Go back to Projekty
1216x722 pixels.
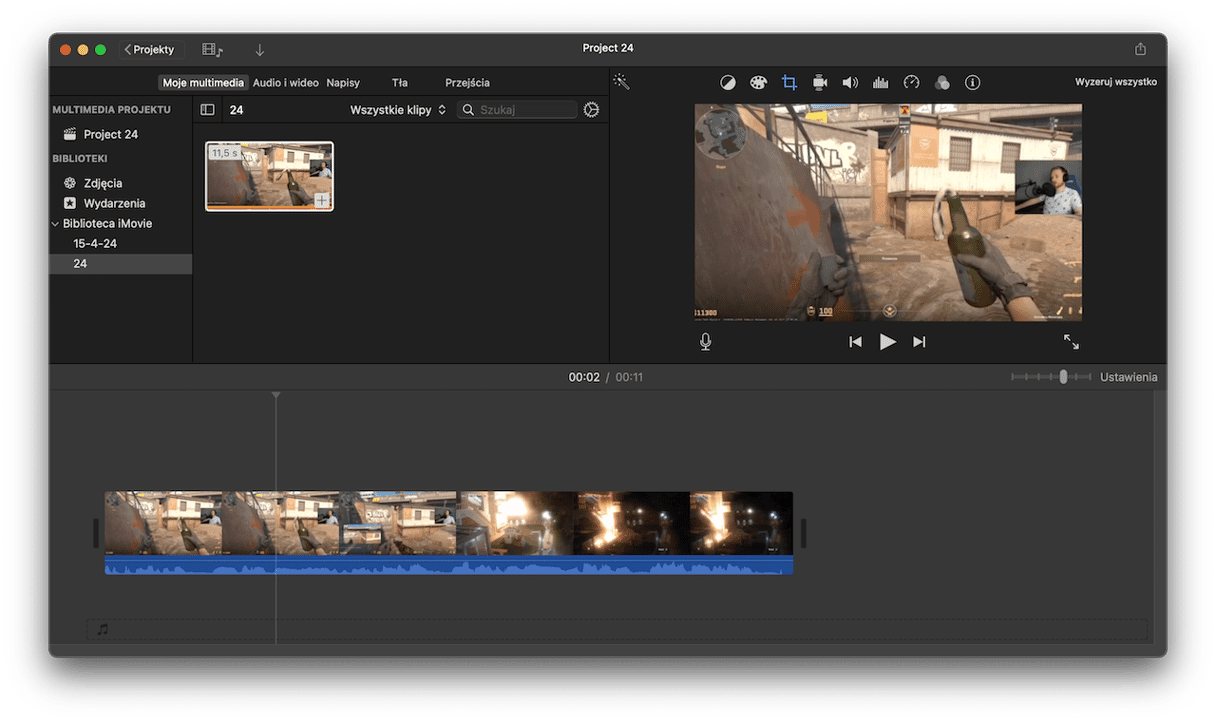pos(149,49)
